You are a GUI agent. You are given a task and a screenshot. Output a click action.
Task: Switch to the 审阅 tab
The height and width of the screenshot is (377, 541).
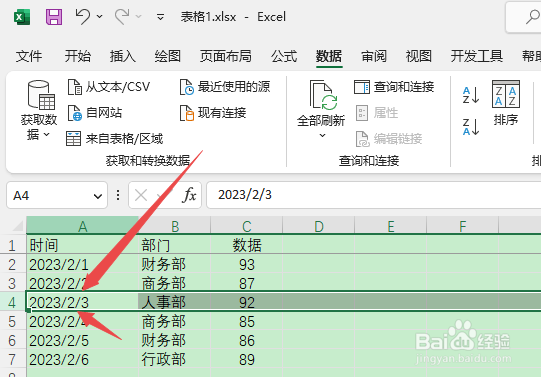[x=374, y=56]
